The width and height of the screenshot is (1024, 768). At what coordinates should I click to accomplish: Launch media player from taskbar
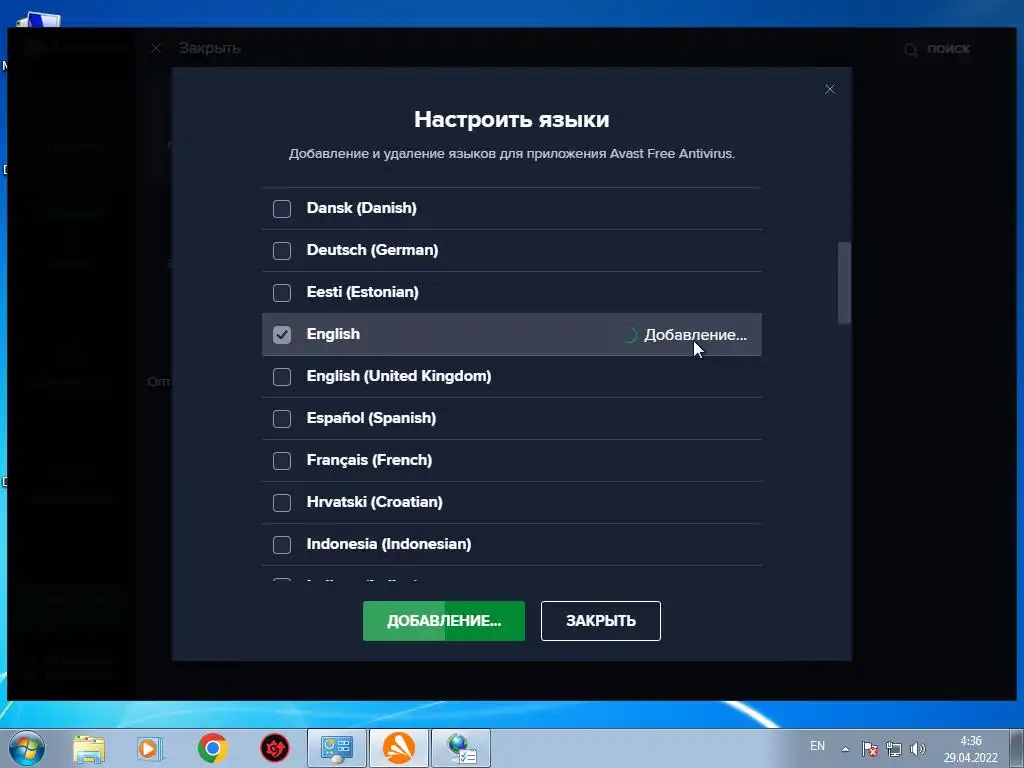150,748
